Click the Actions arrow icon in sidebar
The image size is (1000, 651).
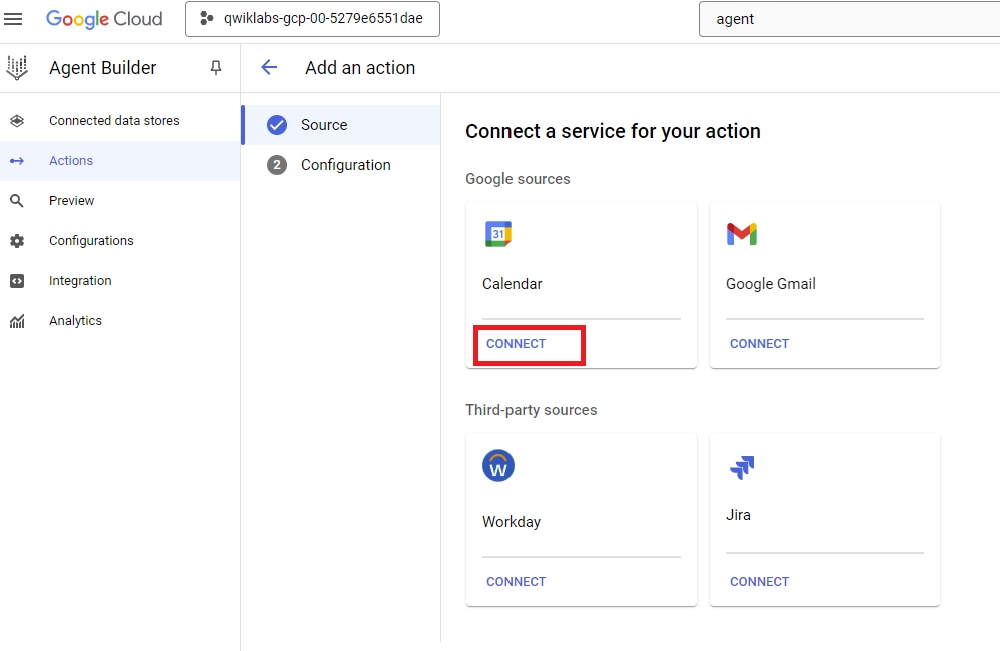[17, 160]
